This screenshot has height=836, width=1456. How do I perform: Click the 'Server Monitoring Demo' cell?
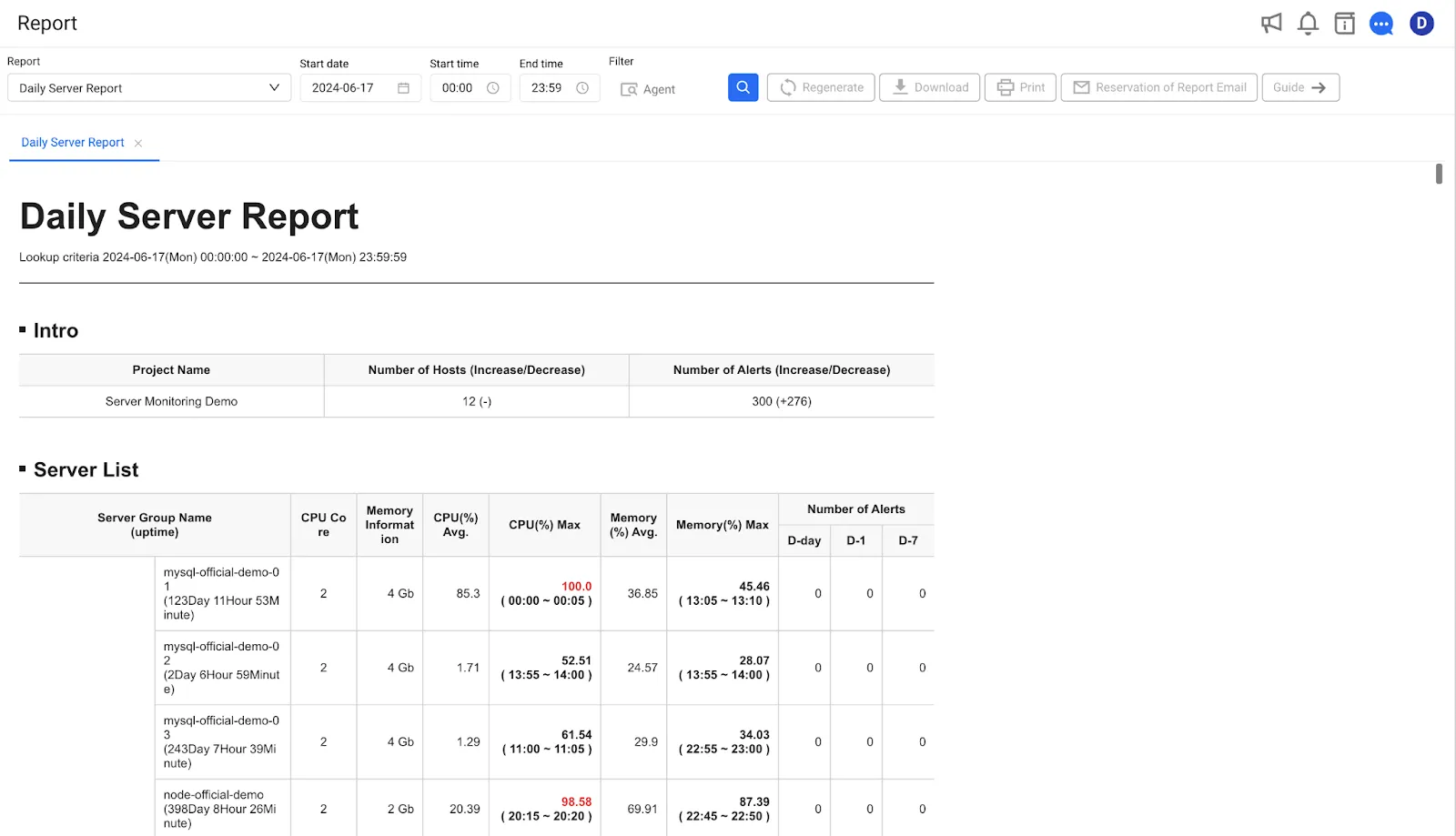tap(171, 401)
